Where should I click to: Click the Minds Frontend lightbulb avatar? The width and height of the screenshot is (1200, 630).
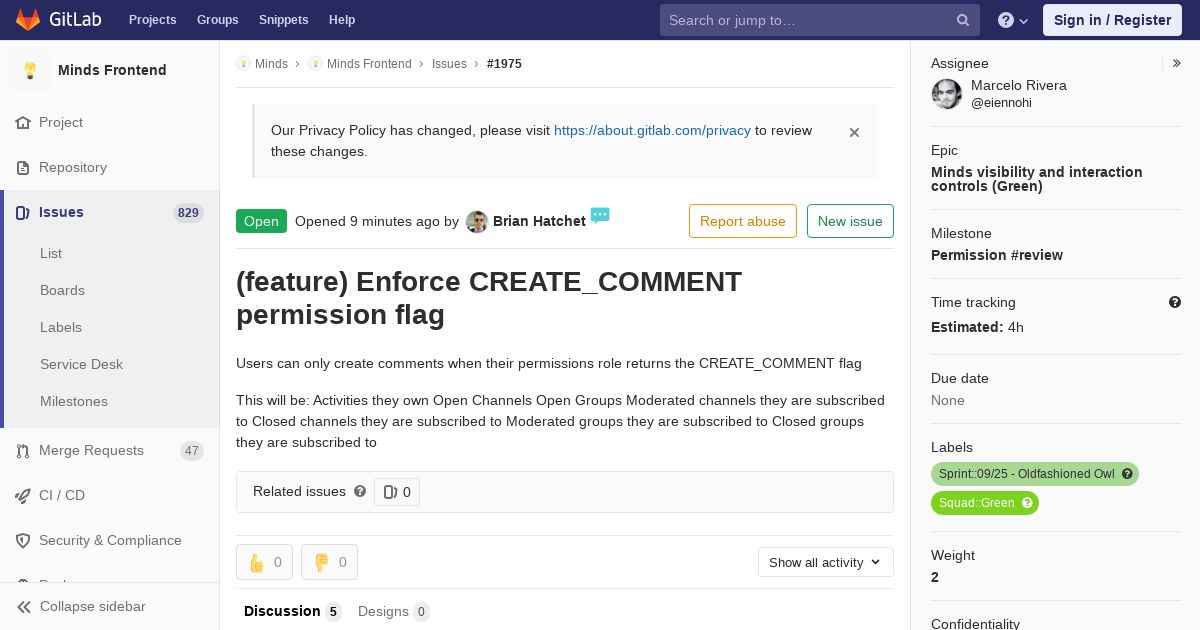coord(30,70)
